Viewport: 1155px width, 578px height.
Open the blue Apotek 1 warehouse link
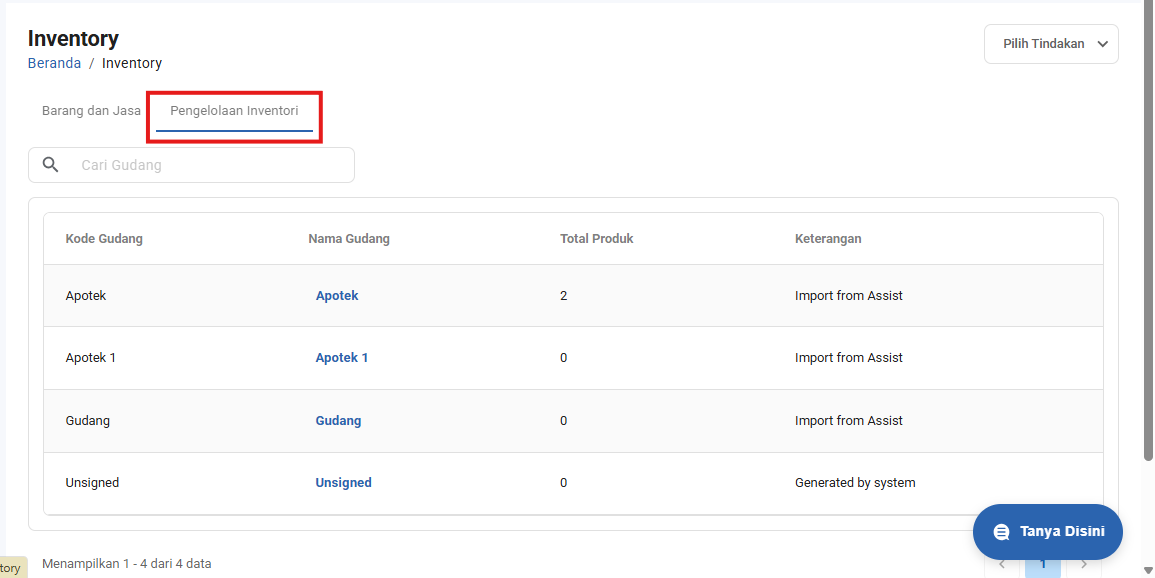(x=342, y=358)
